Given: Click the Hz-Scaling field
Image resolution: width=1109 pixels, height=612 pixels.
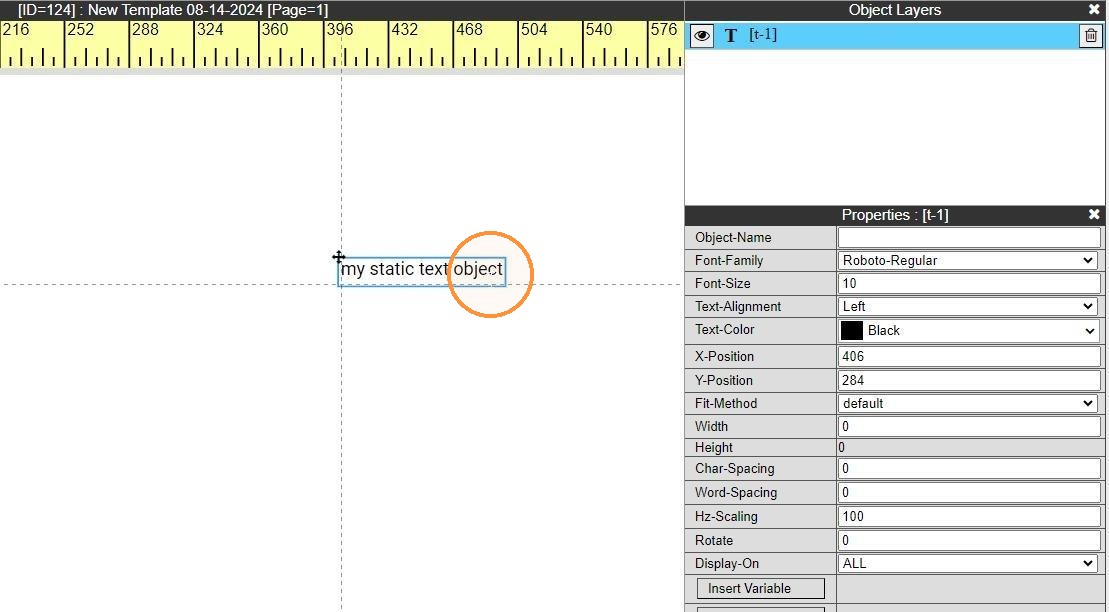Looking at the screenshot, I should (969, 516).
